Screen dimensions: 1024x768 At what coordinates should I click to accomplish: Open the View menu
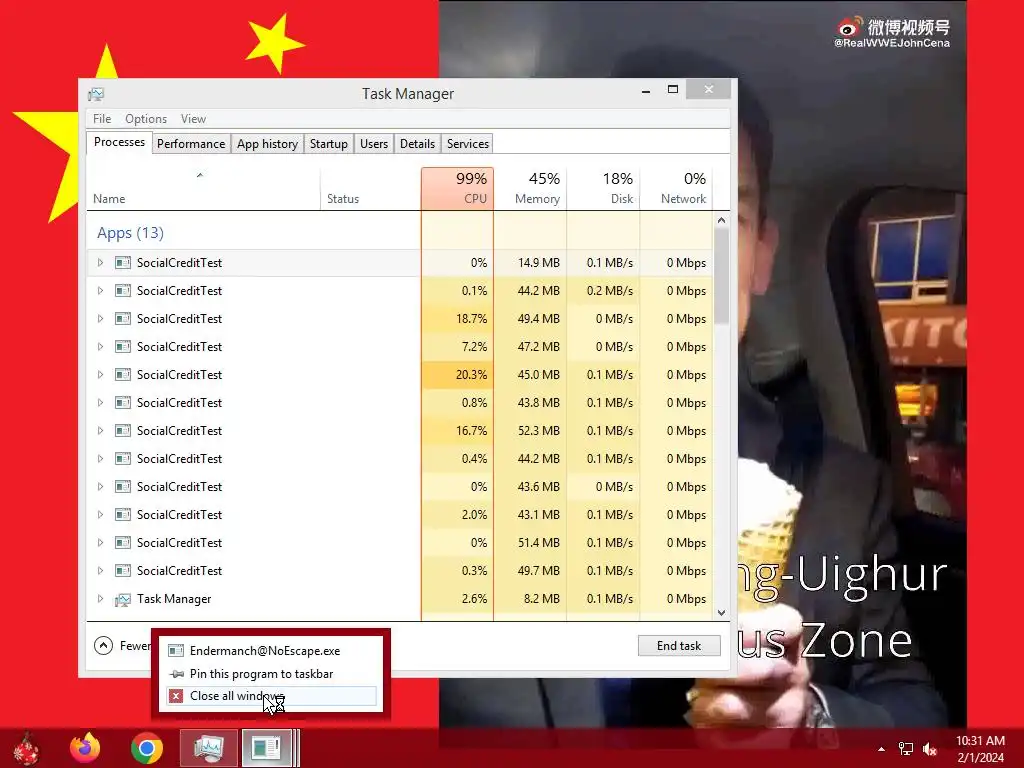[x=193, y=119]
